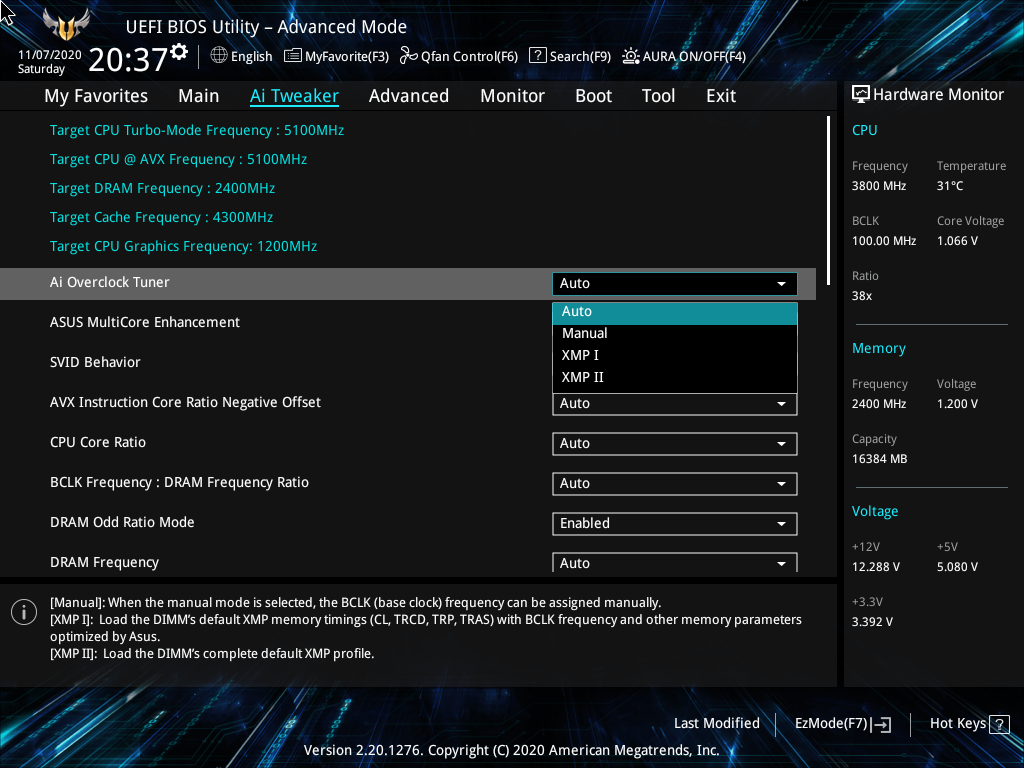Open the CPU Core Ratio dropdown
Viewport: 1024px width, 768px height.
[675, 443]
